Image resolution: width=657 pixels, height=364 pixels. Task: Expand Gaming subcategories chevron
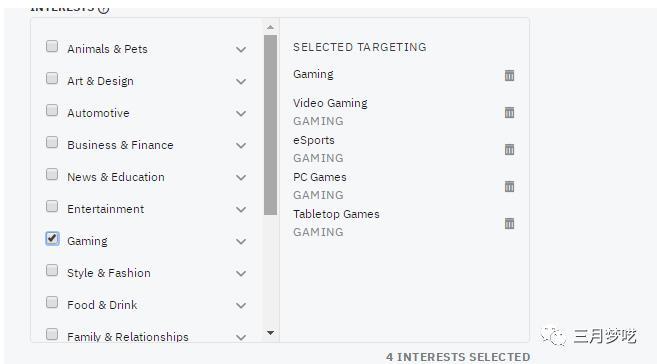tap(241, 242)
